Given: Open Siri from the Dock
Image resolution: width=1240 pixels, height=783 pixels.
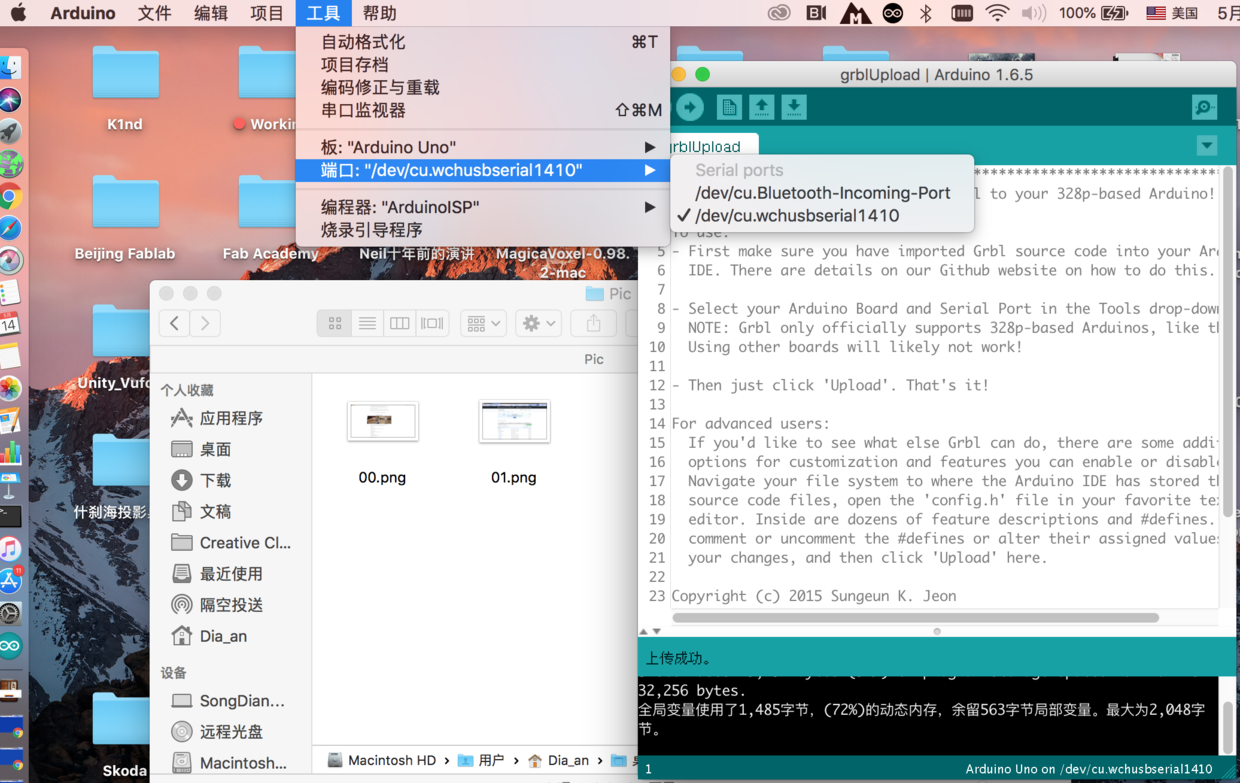Looking at the screenshot, I should click(10, 100).
